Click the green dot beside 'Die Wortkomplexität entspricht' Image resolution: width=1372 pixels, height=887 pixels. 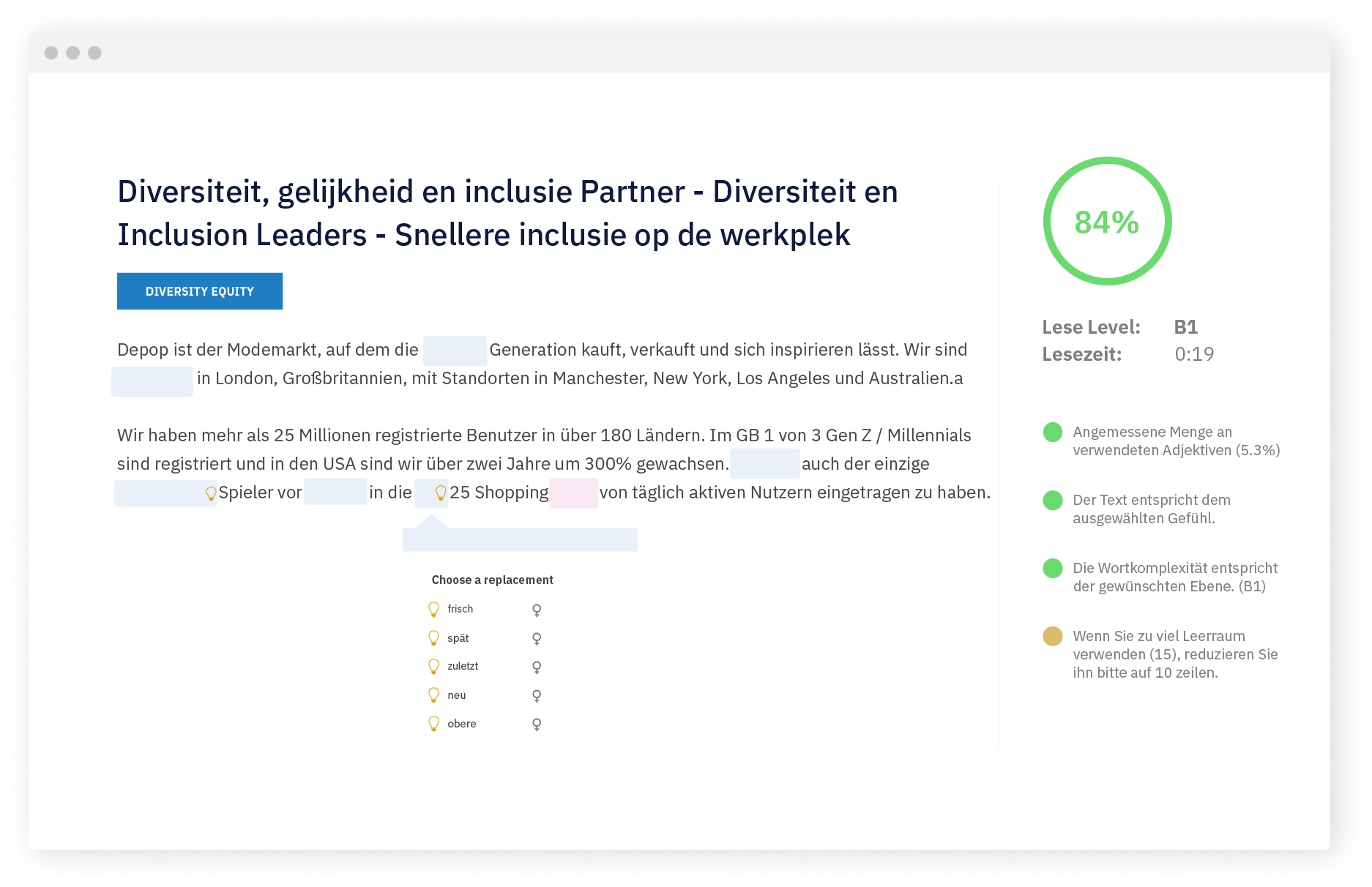click(x=1053, y=568)
